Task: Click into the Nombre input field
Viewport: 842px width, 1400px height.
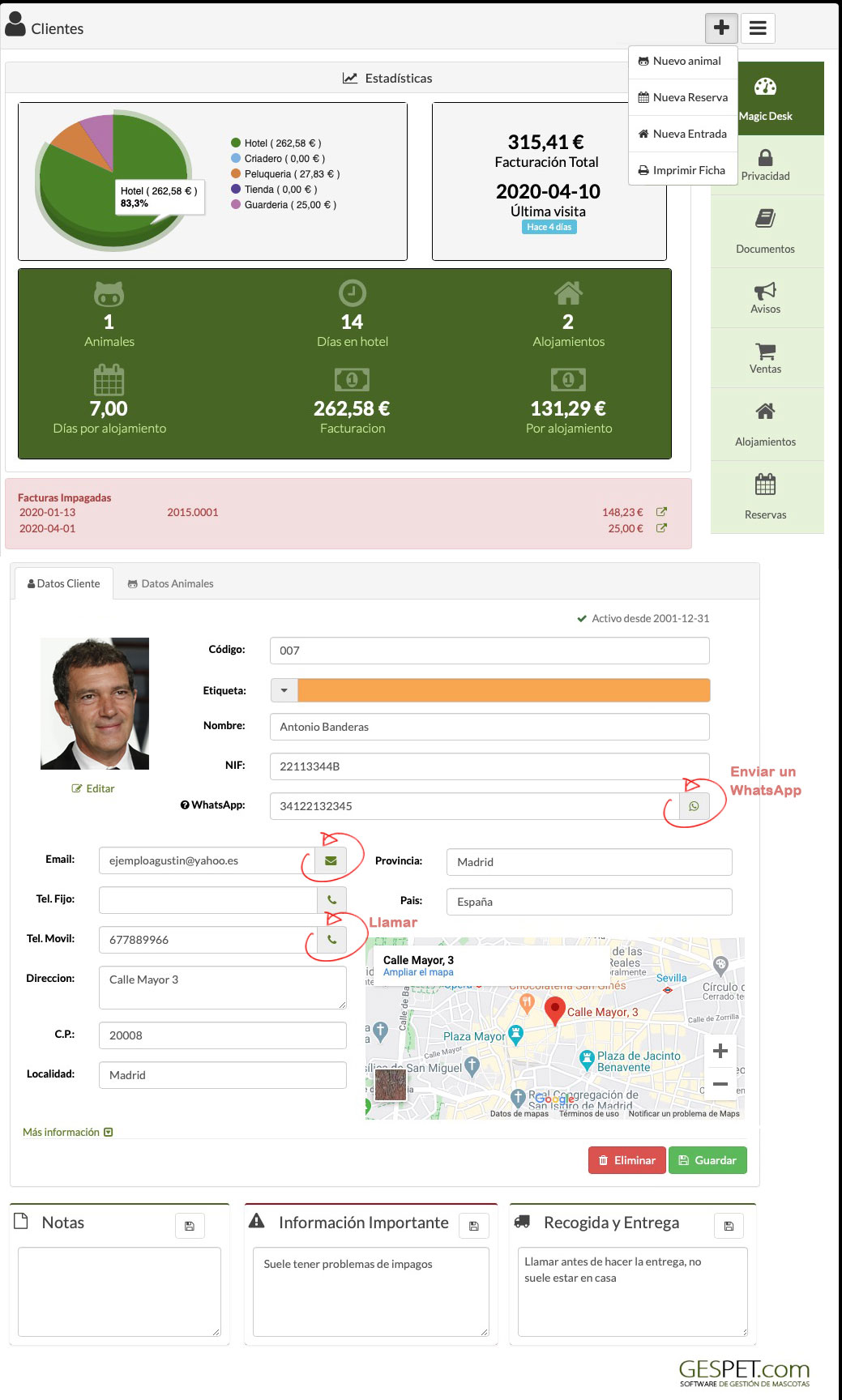Action: coord(489,727)
